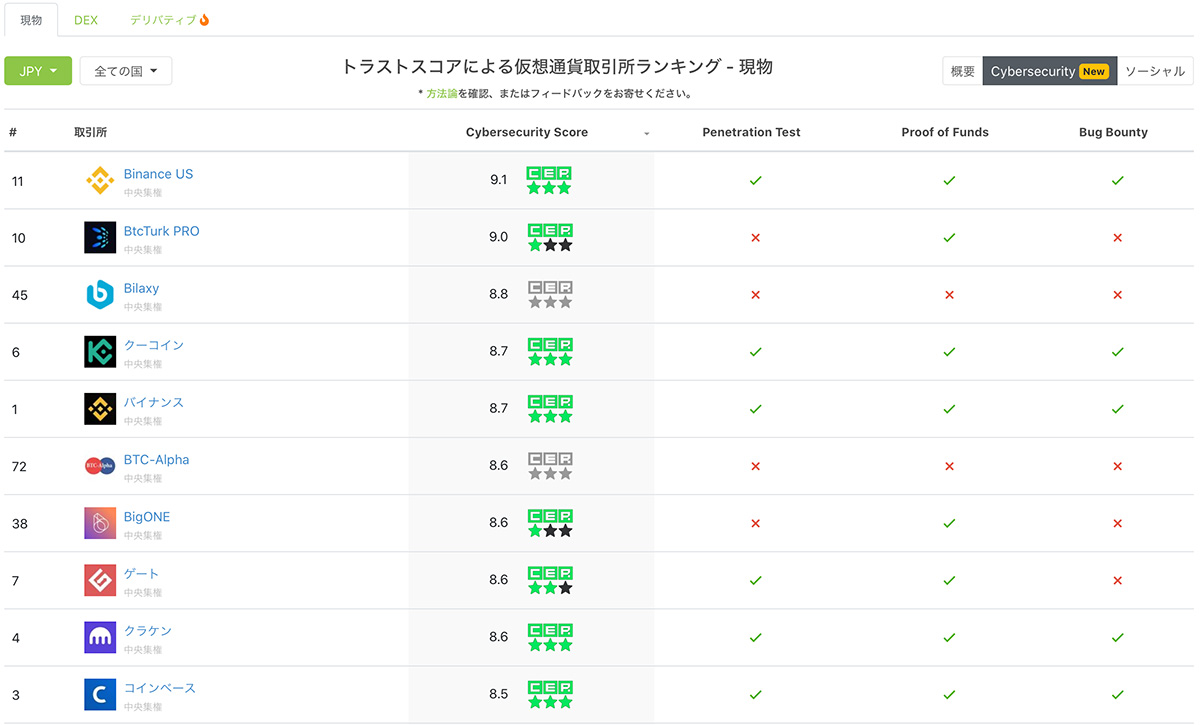This screenshot has width=1200, height=725.
Task: Switch to the DEX tab
Action: [86, 20]
